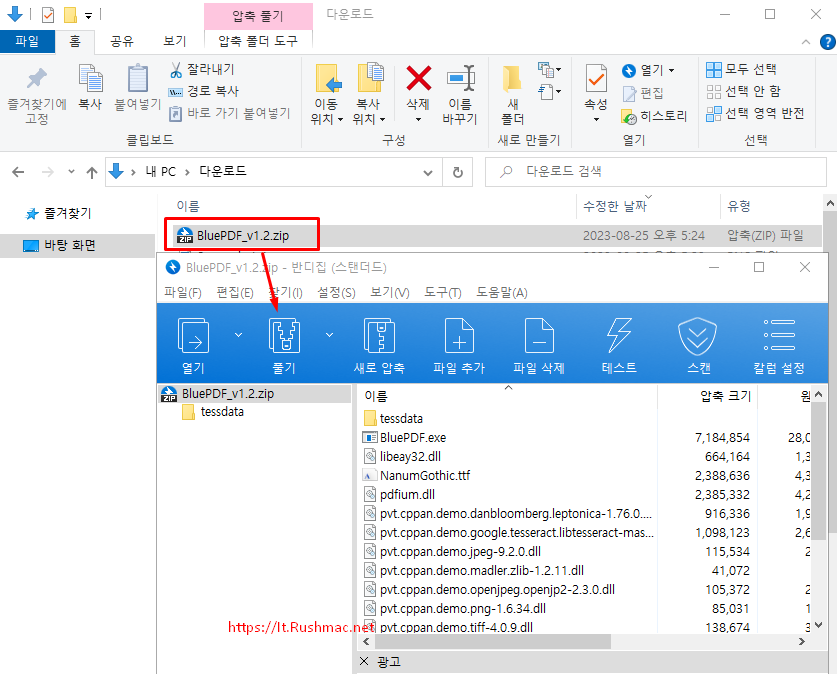Viewport: 837px width, 674px height.
Task: Click History (히스토리) in ribbon
Action: coord(654,116)
